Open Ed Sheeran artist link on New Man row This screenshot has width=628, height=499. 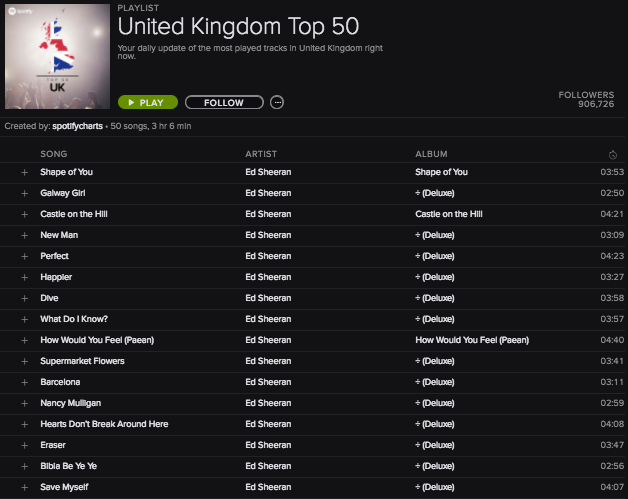pos(268,235)
